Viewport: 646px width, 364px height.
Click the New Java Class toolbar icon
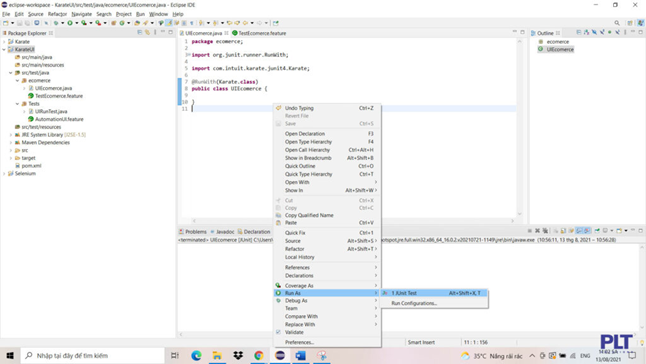point(122,23)
